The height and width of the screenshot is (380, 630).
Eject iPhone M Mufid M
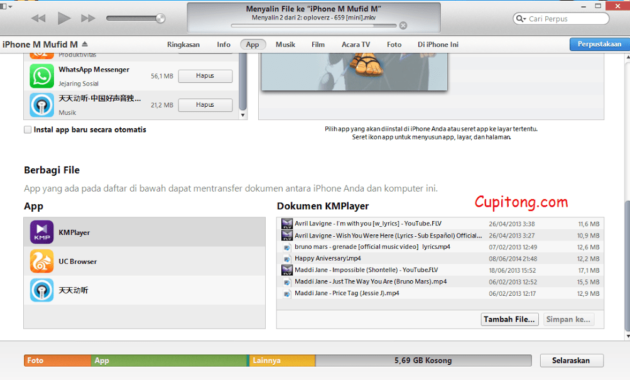point(85,44)
